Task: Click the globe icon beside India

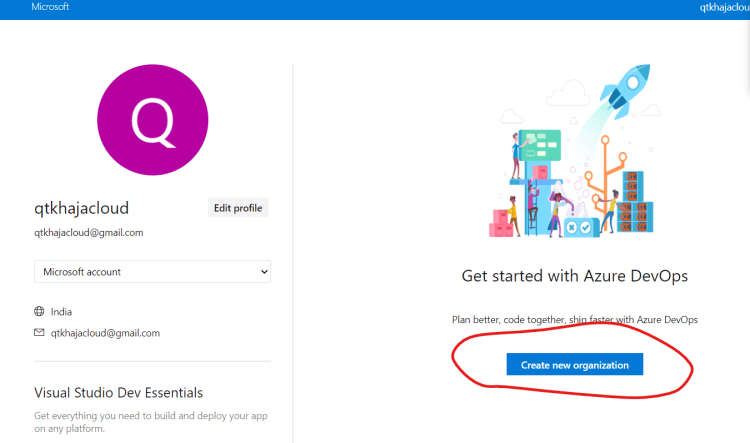Action: [x=39, y=311]
